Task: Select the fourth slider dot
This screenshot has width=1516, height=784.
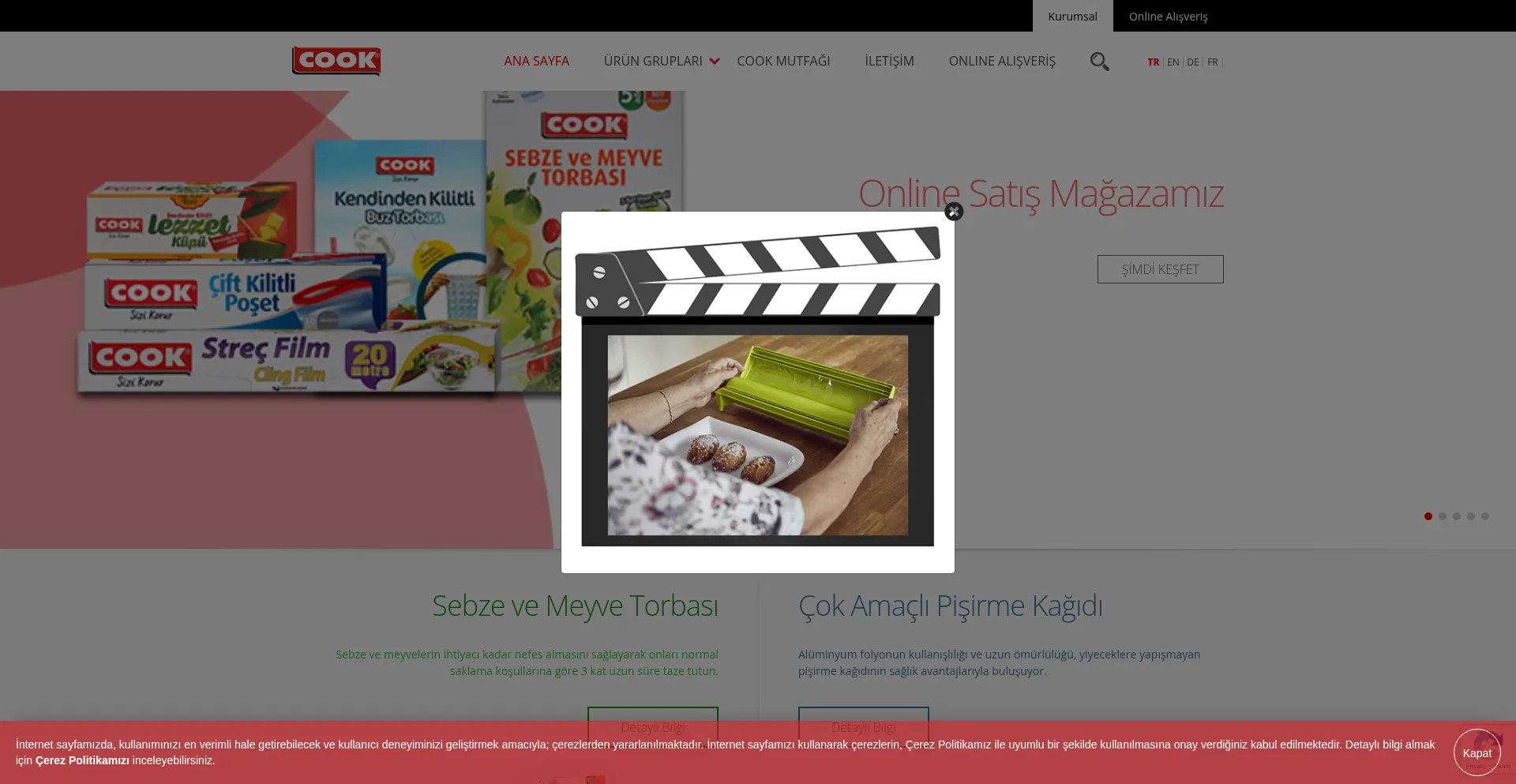Action: point(1471,516)
